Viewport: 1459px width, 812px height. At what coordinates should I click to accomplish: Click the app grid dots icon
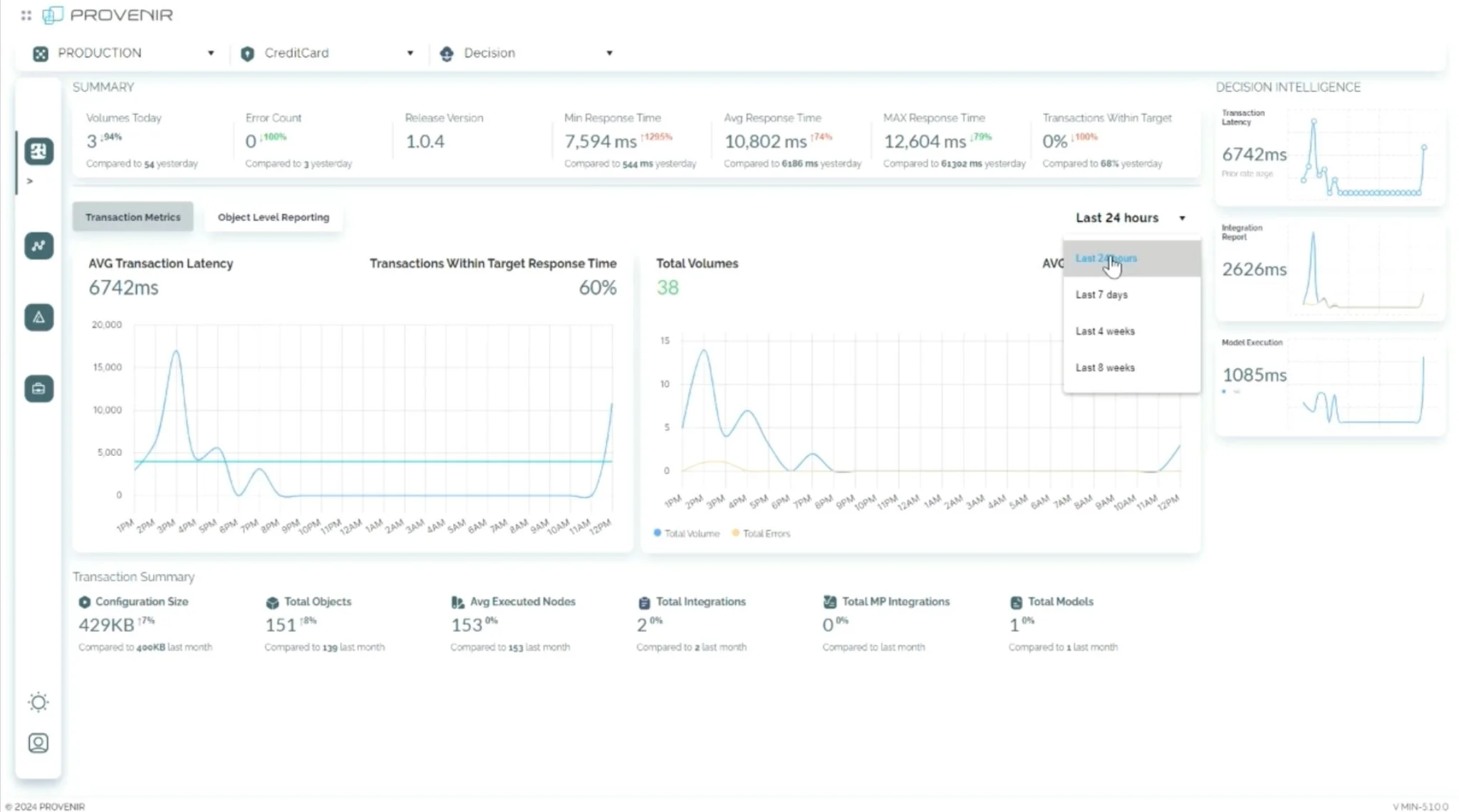tap(26, 15)
